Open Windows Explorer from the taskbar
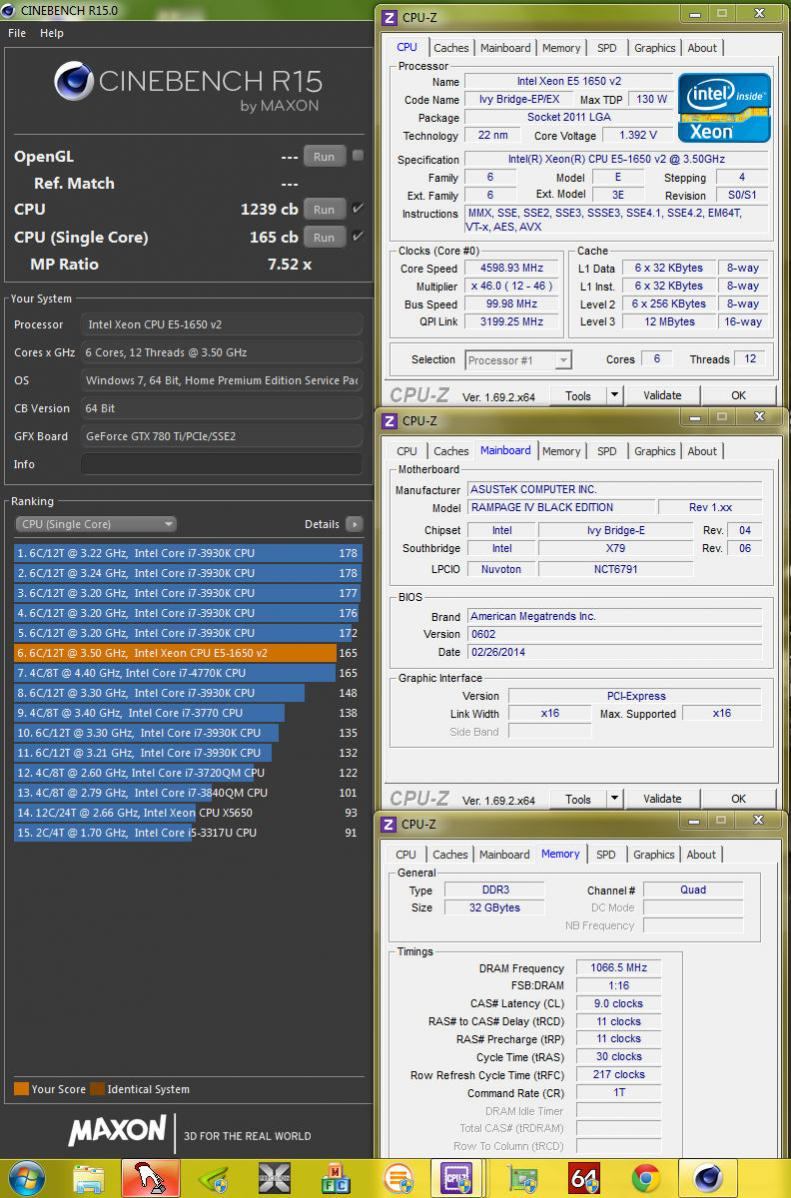The image size is (791, 1198). coord(89,1179)
